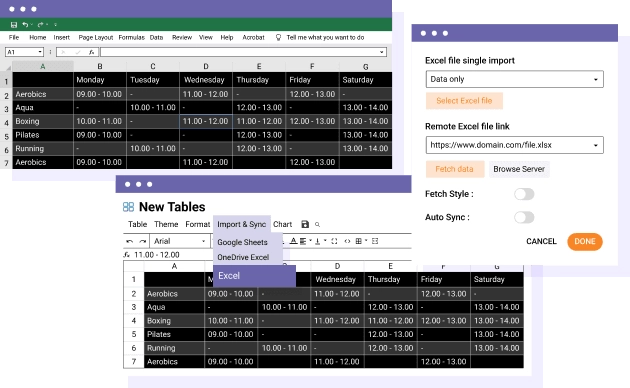Open the Table menu in New Tables
The image size is (630, 388).
tap(137, 224)
